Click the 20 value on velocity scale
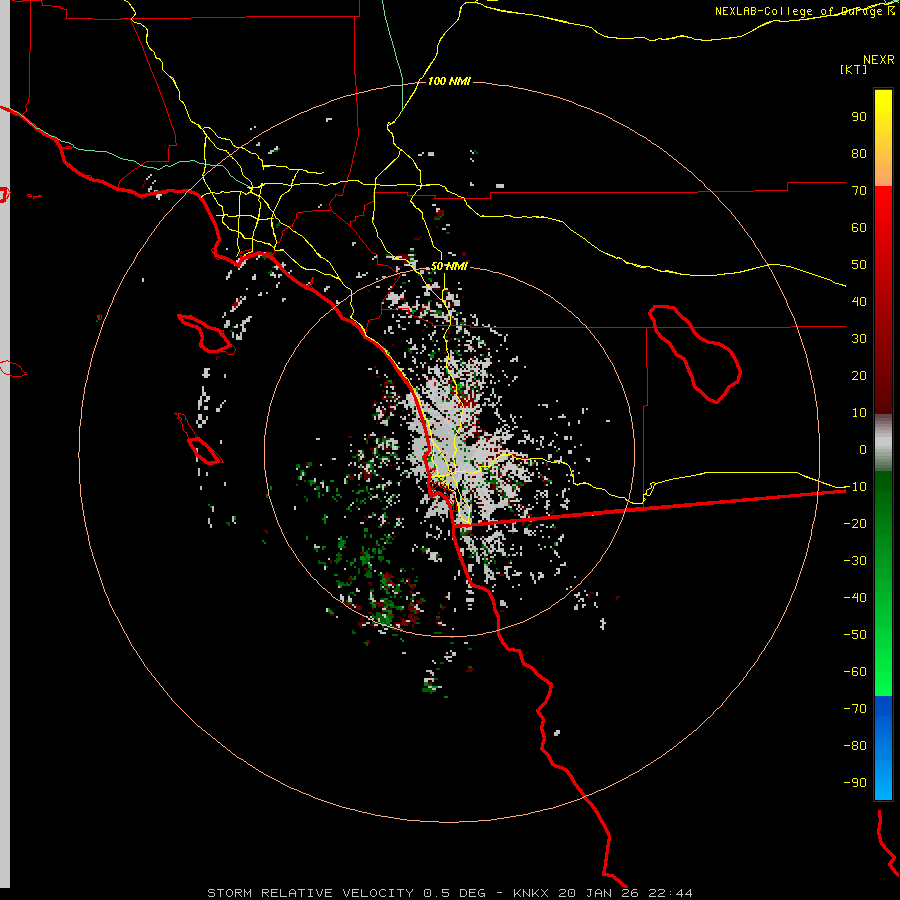900x900 pixels. [859, 376]
